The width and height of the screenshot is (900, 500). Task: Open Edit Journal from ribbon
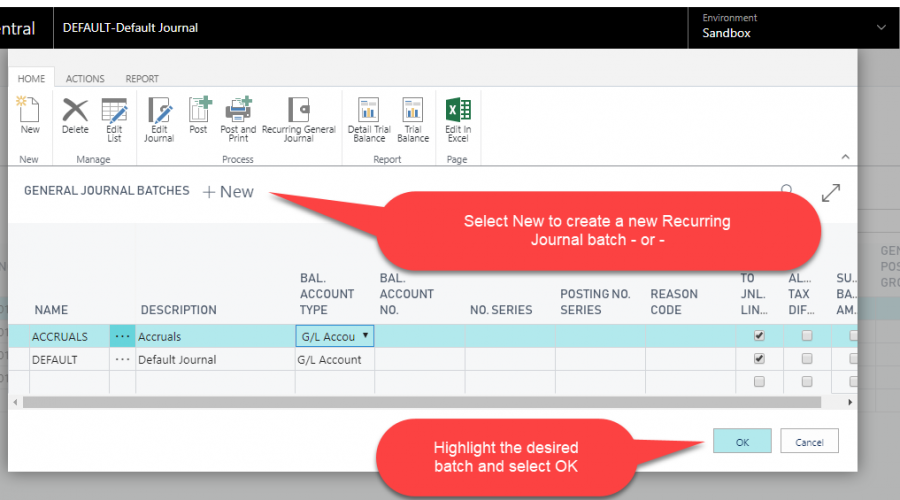pyautogui.click(x=159, y=120)
